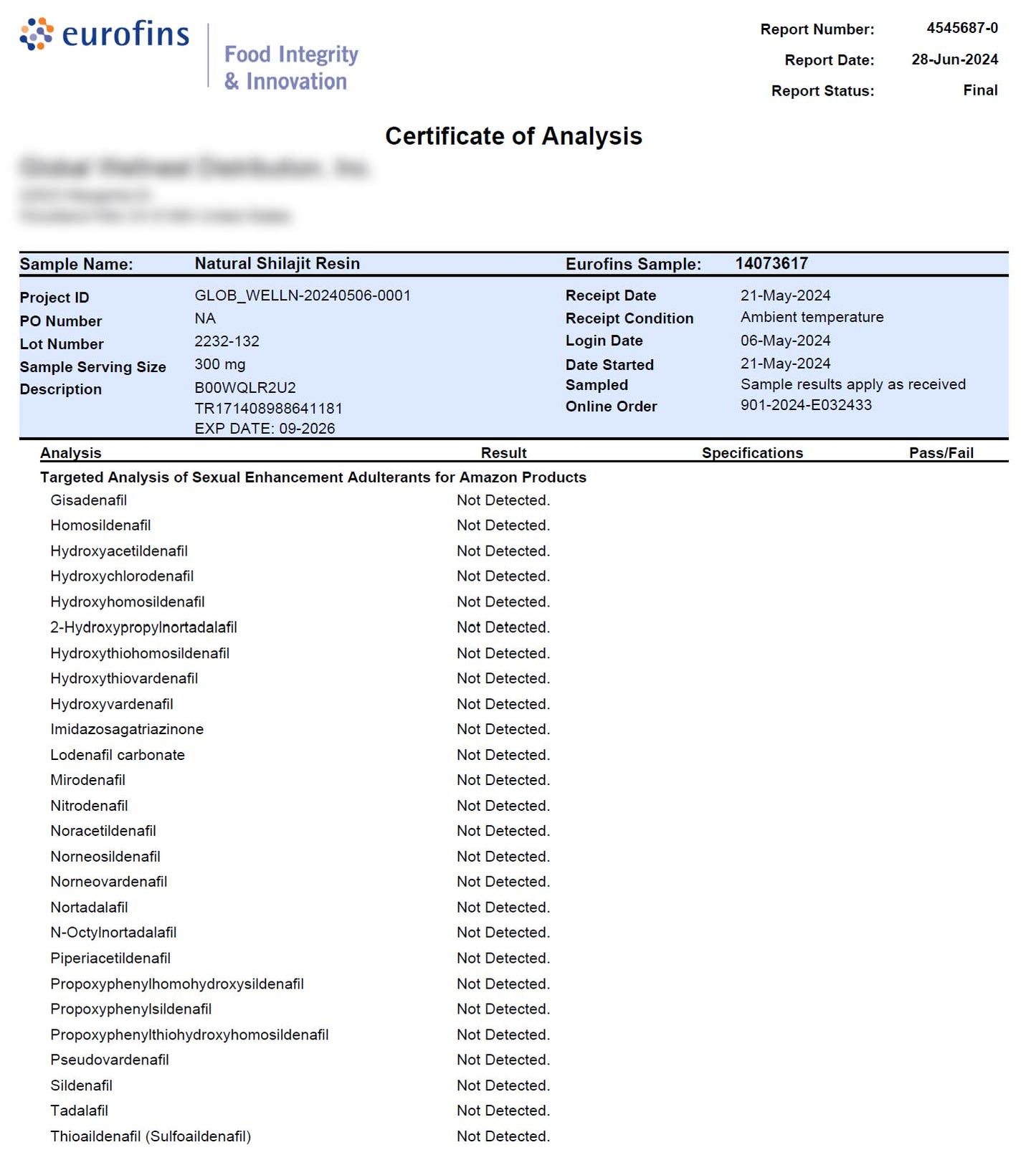Image resolution: width=1036 pixels, height=1165 pixels.
Task: Select report number 4545687-0
Action: (961, 28)
